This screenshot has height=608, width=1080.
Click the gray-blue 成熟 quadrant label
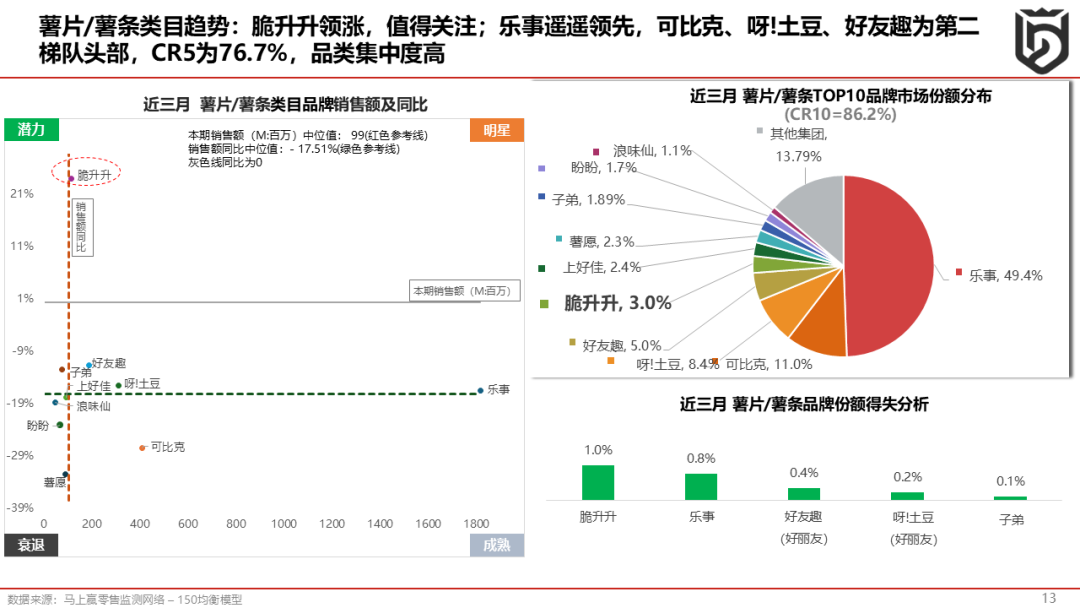click(497, 545)
